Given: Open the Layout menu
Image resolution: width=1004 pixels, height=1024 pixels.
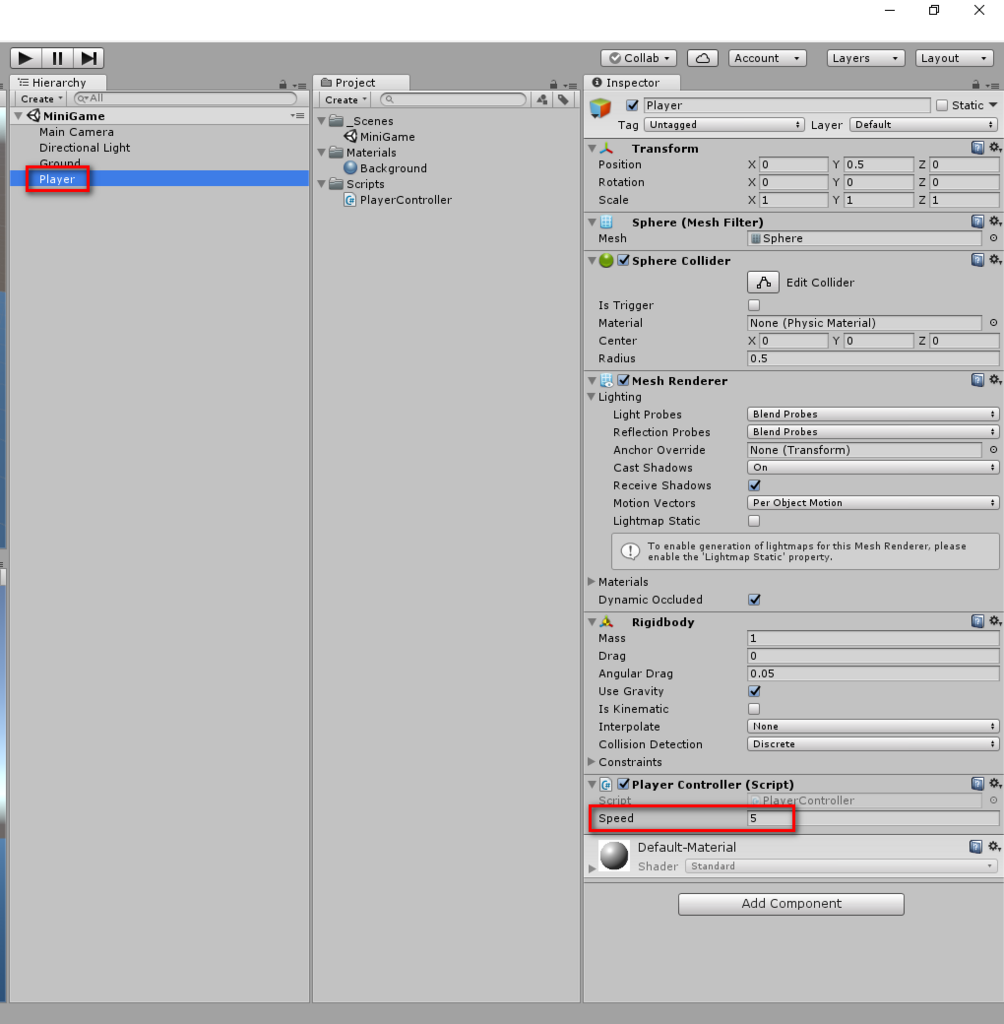Looking at the screenshot, I should [x=954, y=58].
